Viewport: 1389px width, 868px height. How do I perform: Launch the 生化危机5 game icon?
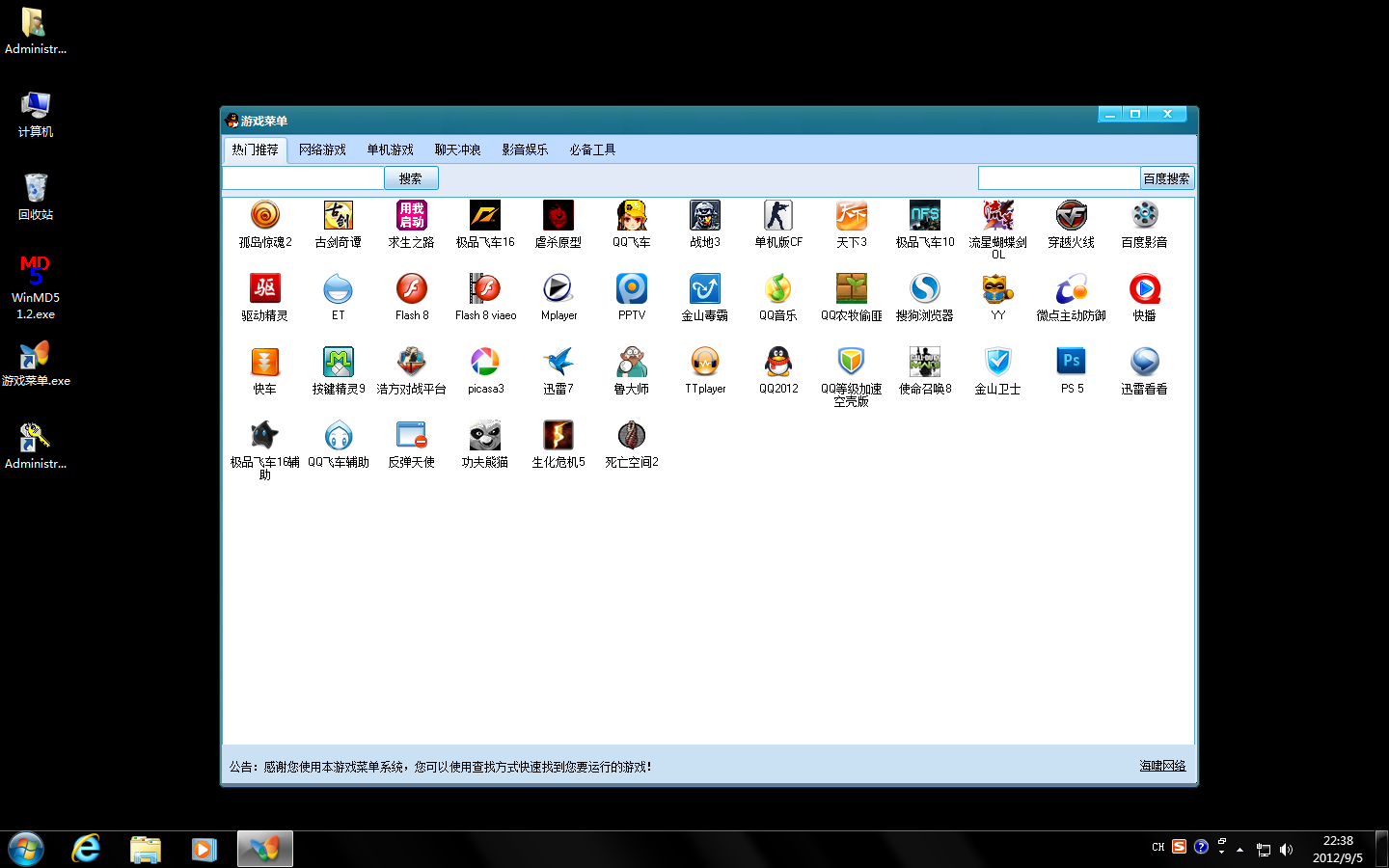click(x=558, y=435)
